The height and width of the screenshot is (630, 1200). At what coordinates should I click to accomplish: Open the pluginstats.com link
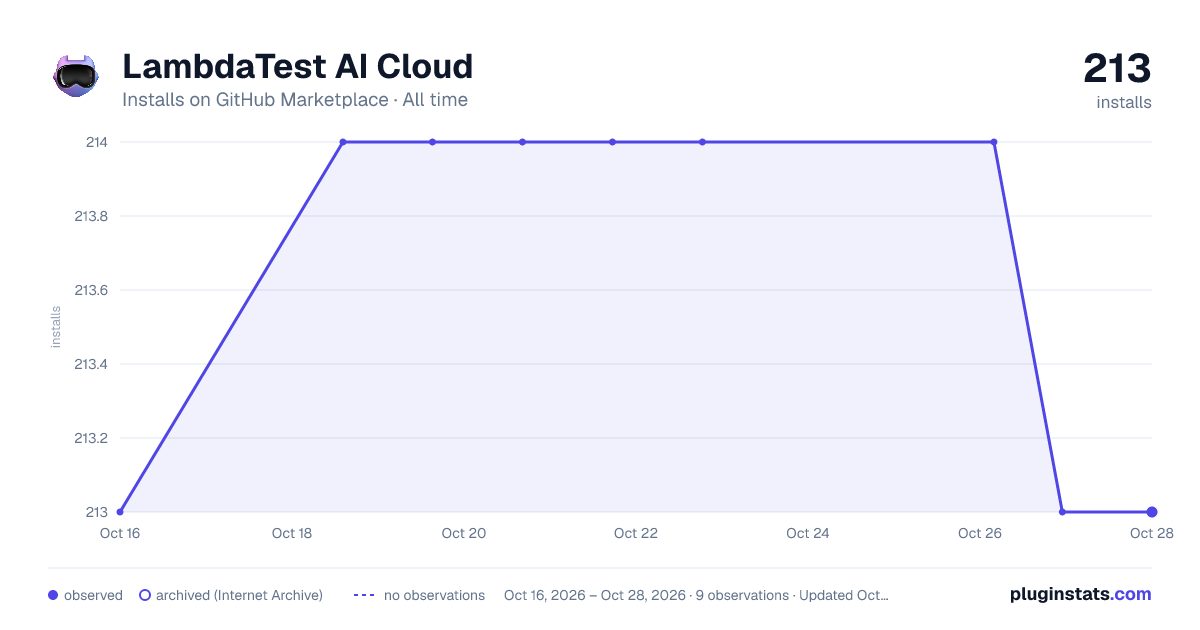(1081, 594)
